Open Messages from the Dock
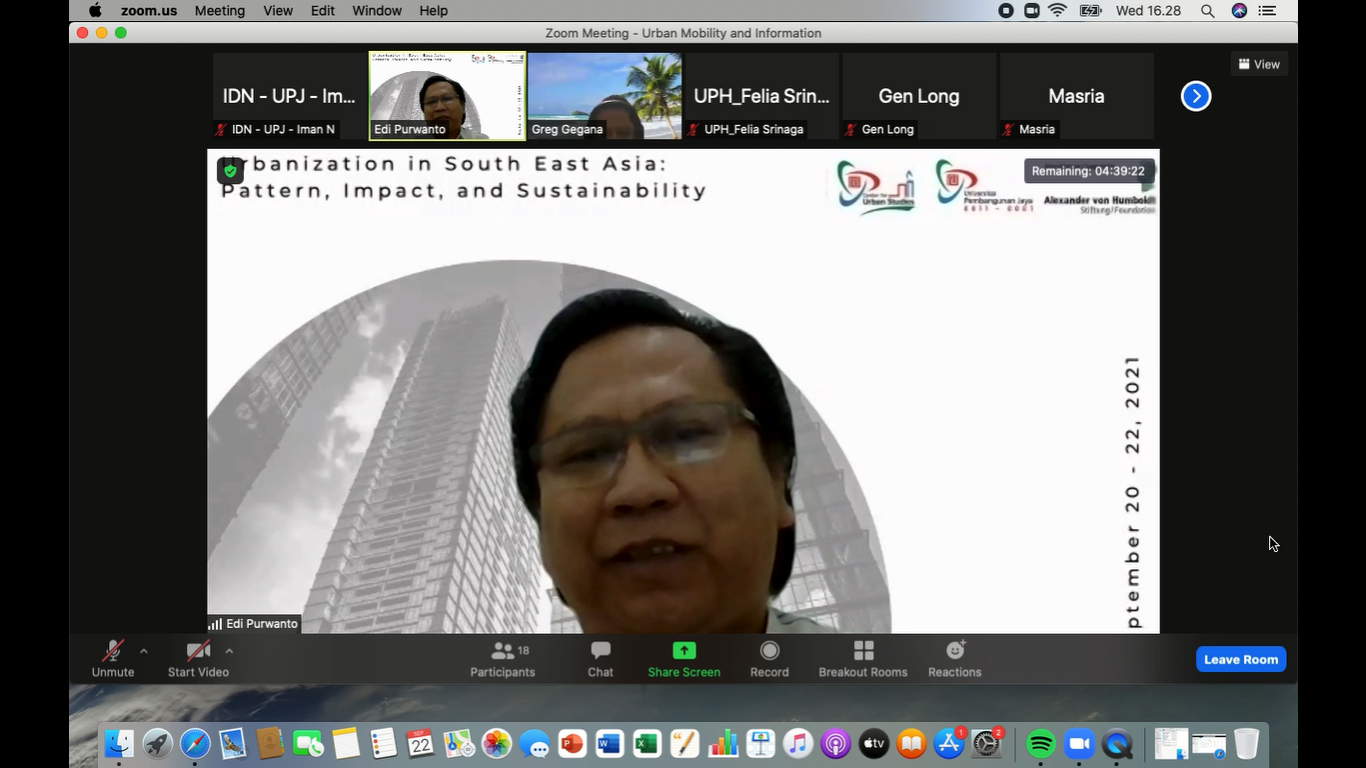The image size is (1366, 768). click(x=534, y=744)
